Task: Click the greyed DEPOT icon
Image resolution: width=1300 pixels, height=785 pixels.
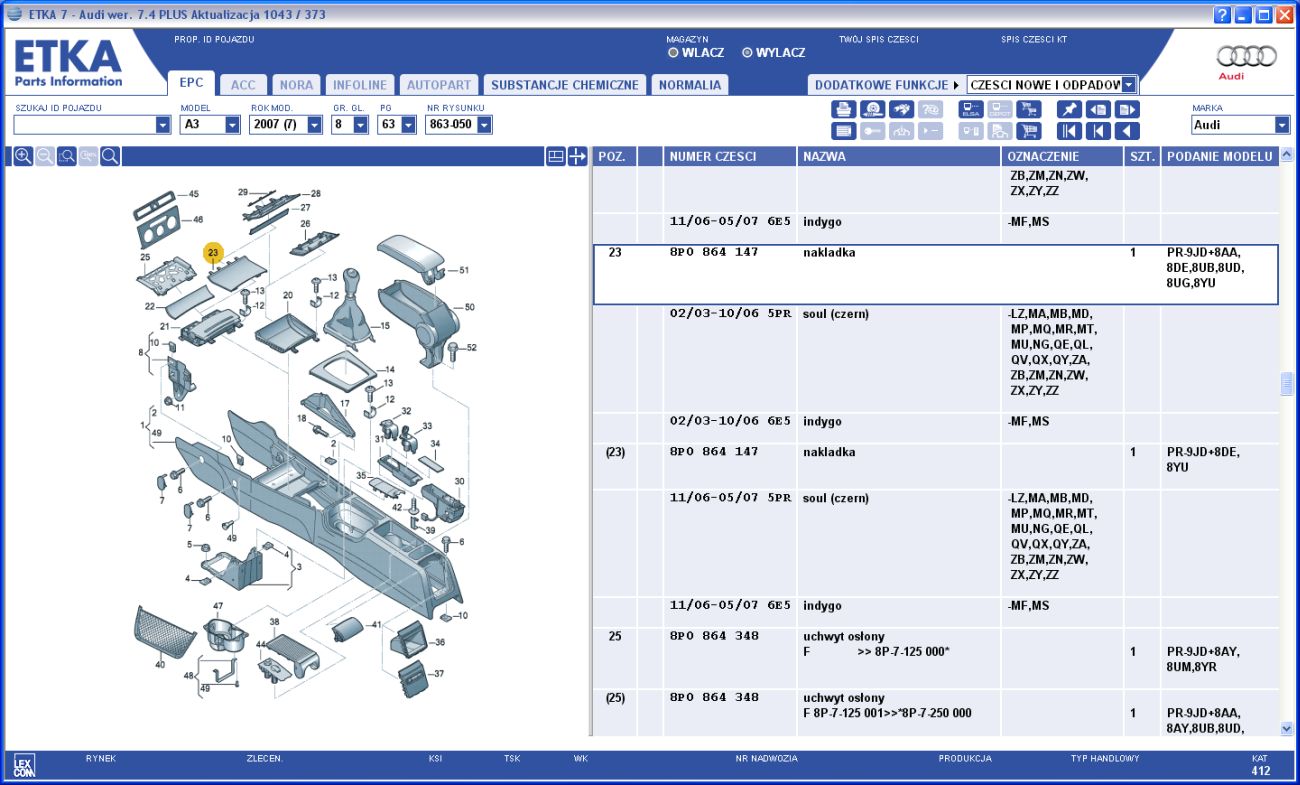Action: (x=1000, y=109)
